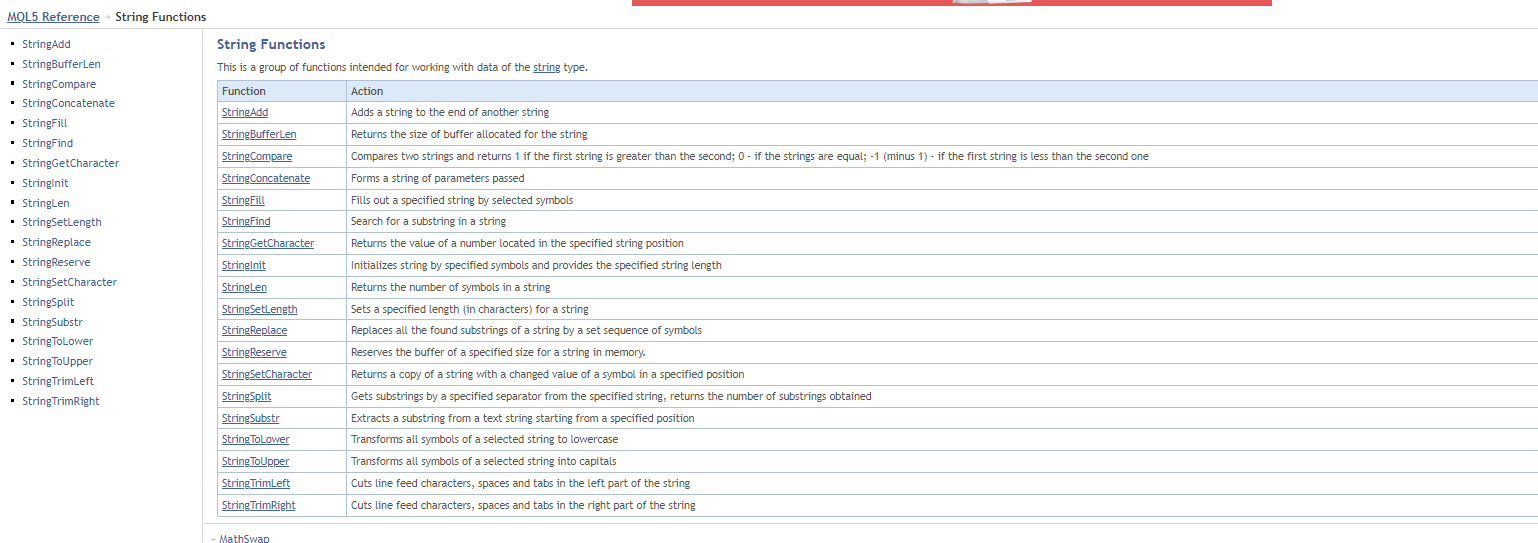The width and height of the screenshot is (1538, 543).
Task: Click the 'String Functions' page heading
Action: [x=271, y=44]
